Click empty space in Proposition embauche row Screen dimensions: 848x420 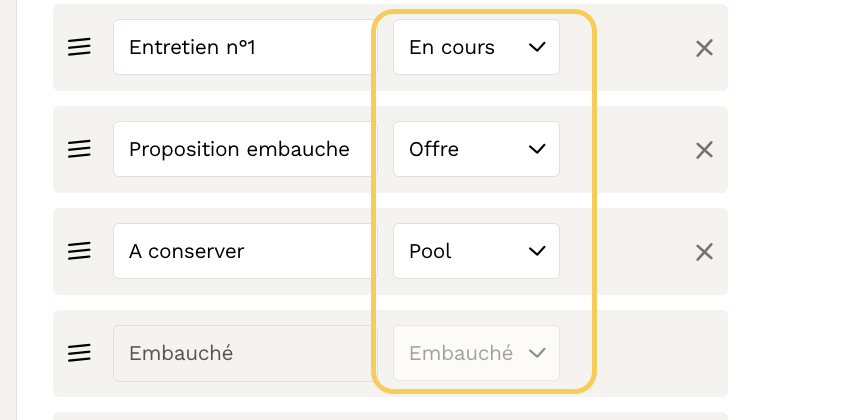pos(630,150)
